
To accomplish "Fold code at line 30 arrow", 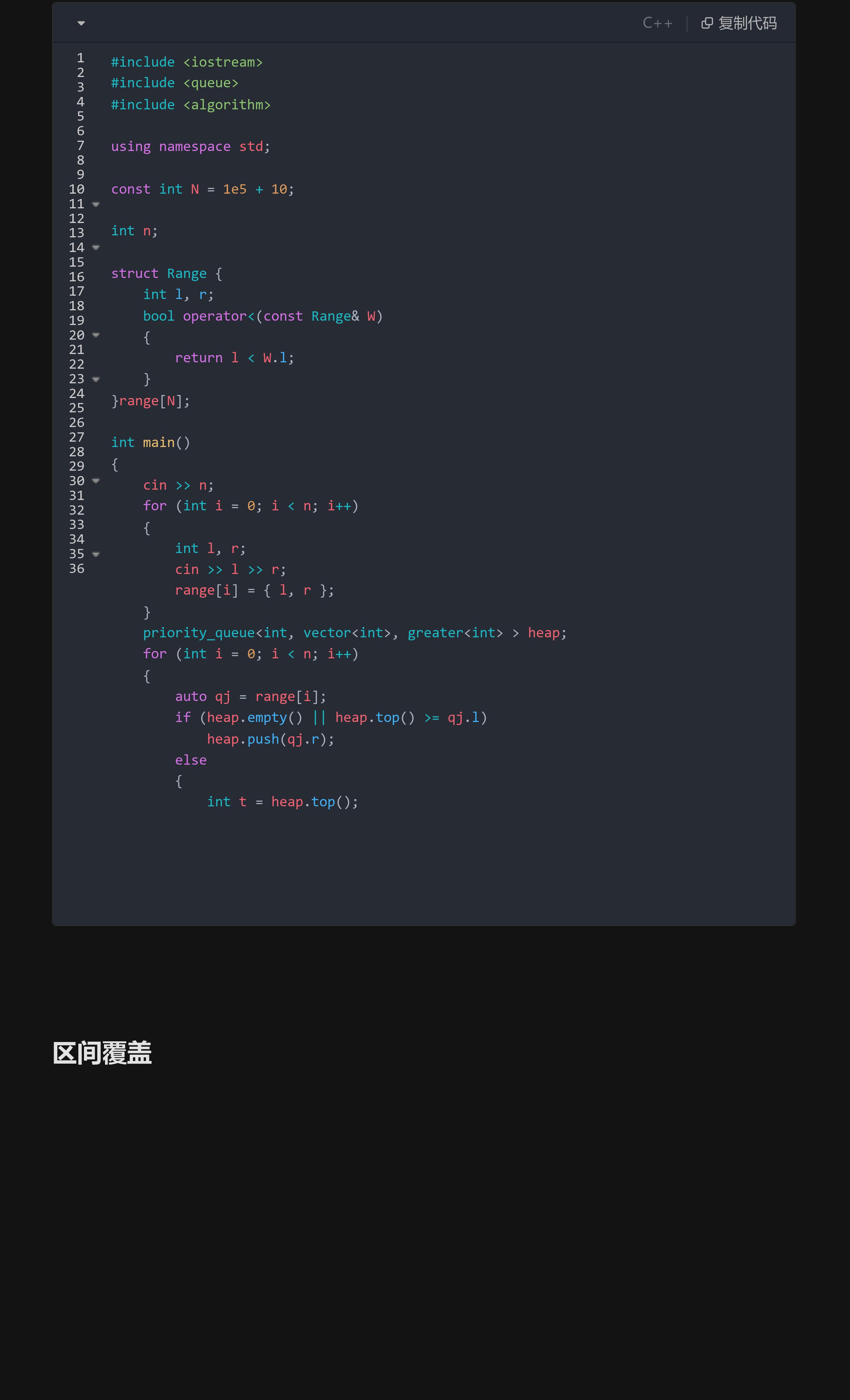I will 96,481.
